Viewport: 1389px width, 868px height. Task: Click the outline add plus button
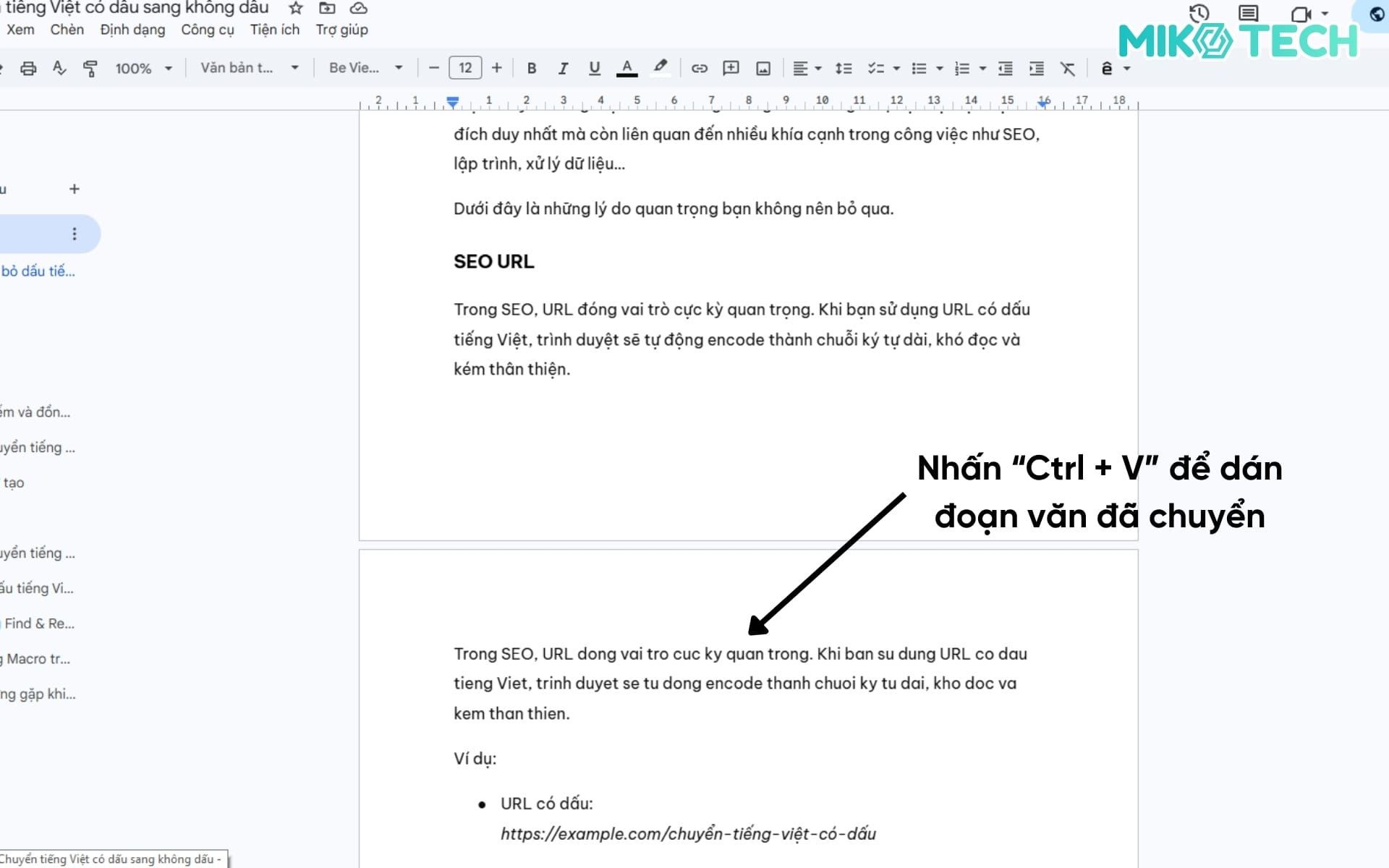75,189
